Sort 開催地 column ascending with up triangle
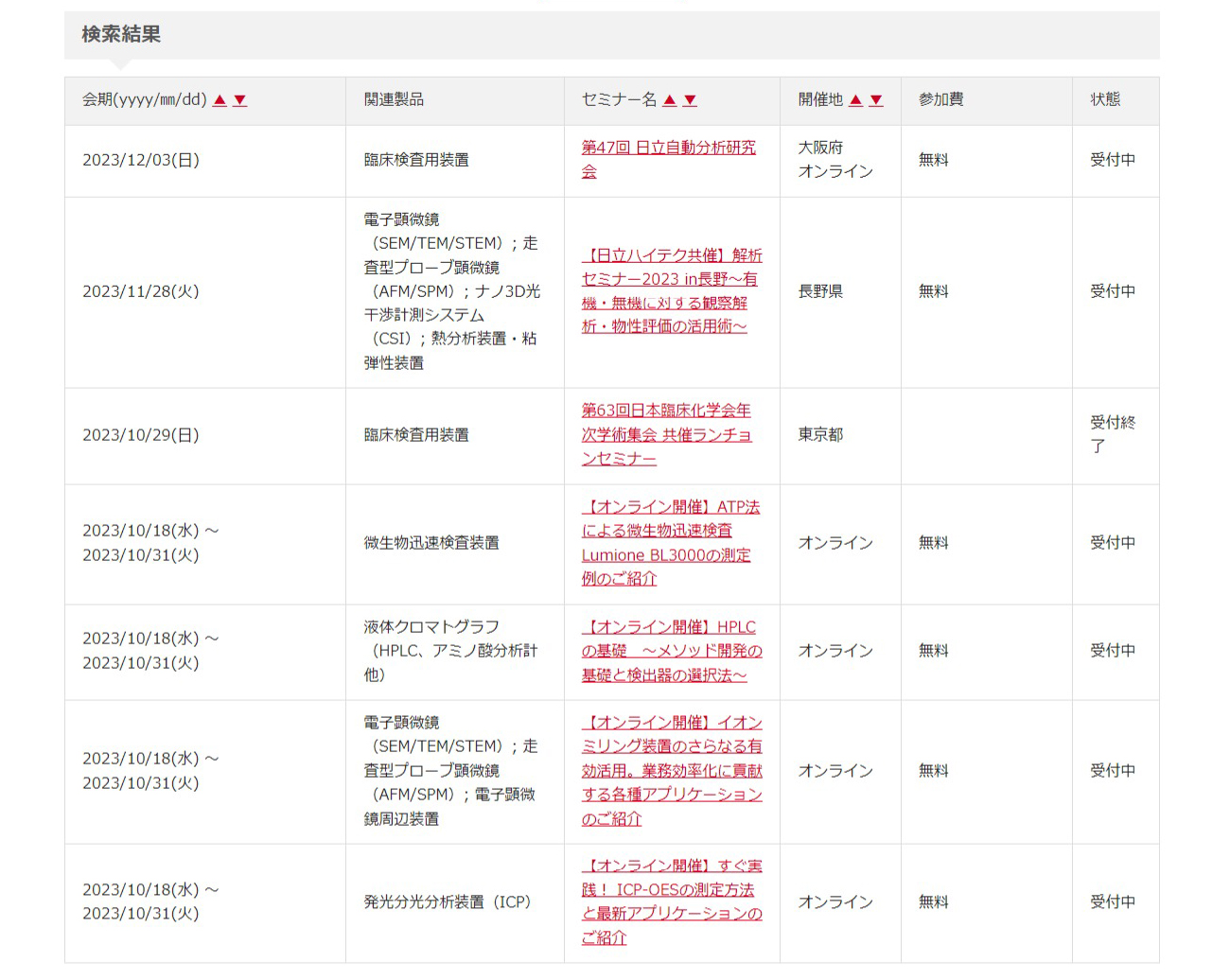Viewport: 1230px width, 980px height. click(x=856, y=100)
